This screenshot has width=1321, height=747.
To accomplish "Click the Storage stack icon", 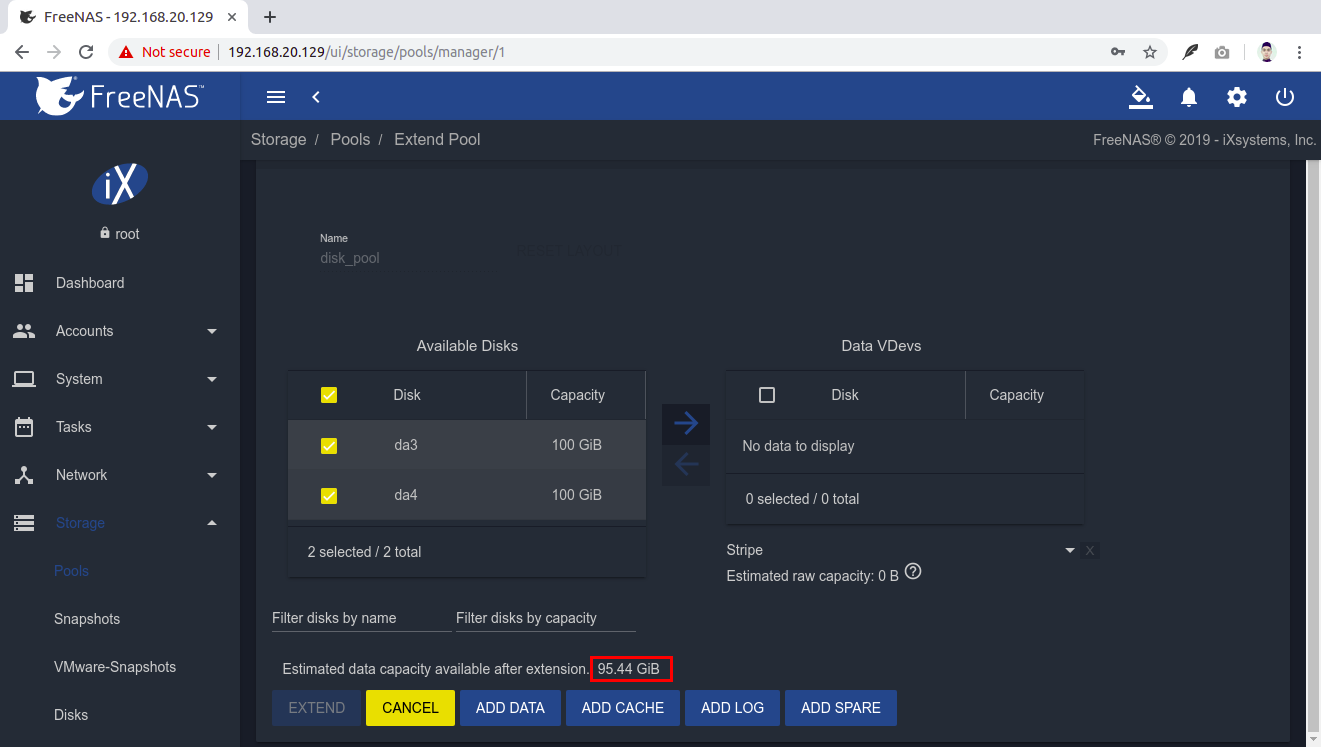I will 24,523.
